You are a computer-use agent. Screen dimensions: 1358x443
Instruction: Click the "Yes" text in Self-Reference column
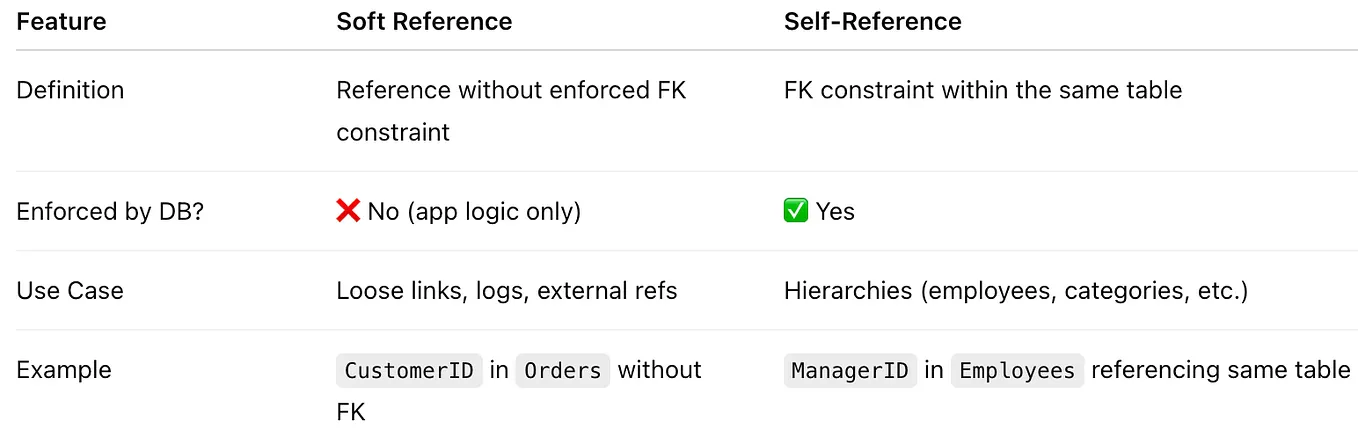(x=835, y=211)
